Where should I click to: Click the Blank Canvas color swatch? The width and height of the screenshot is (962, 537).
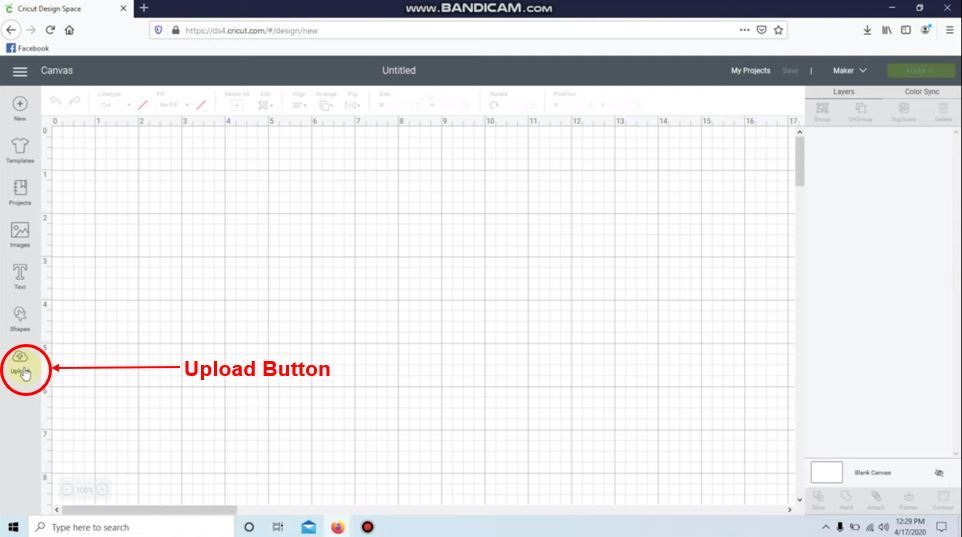tap(826, 472)
